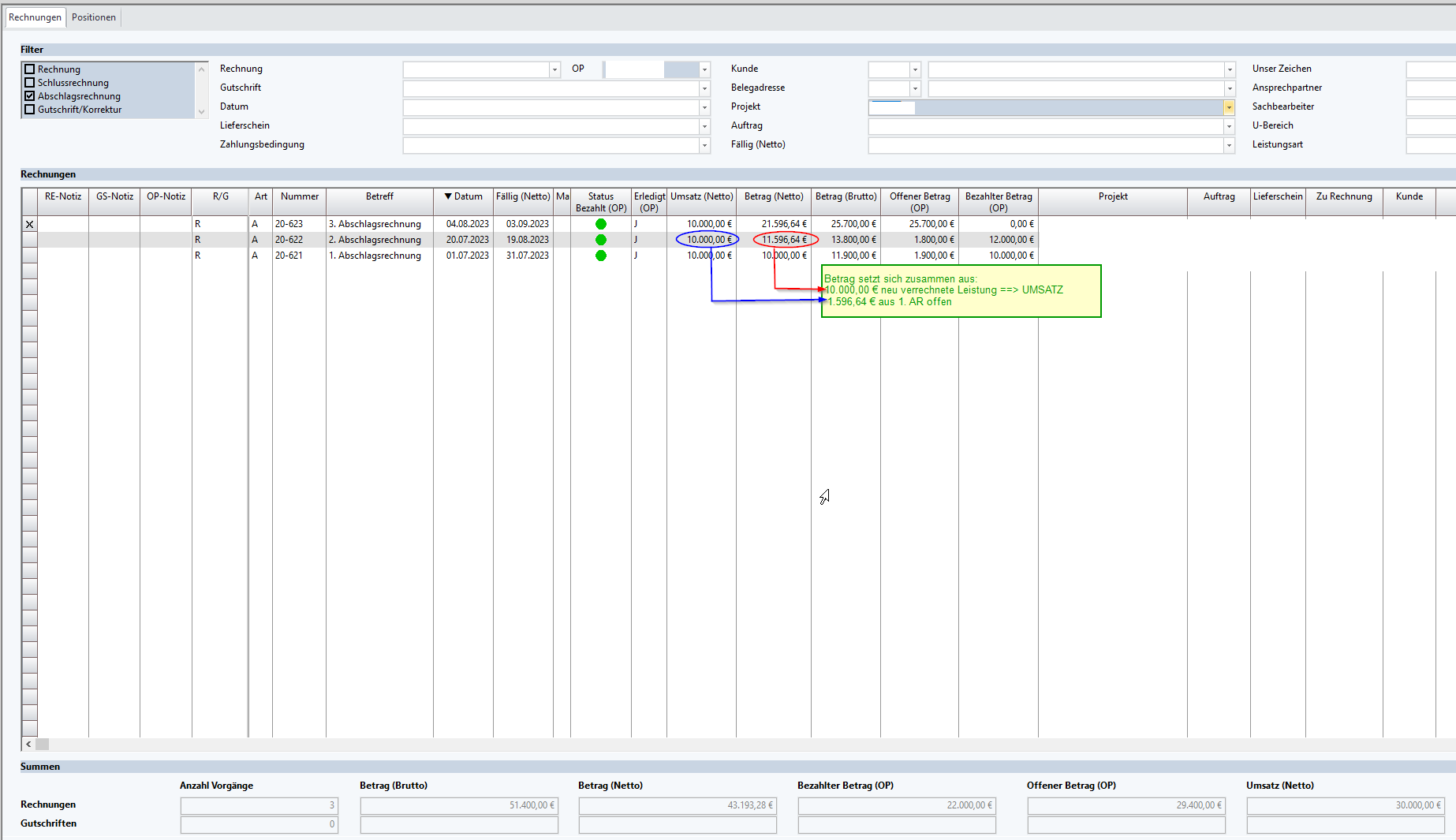Click left arrow of horizontal scrollbar
The height and width of the screenshot is (840, 1456).
pos(28,744)
